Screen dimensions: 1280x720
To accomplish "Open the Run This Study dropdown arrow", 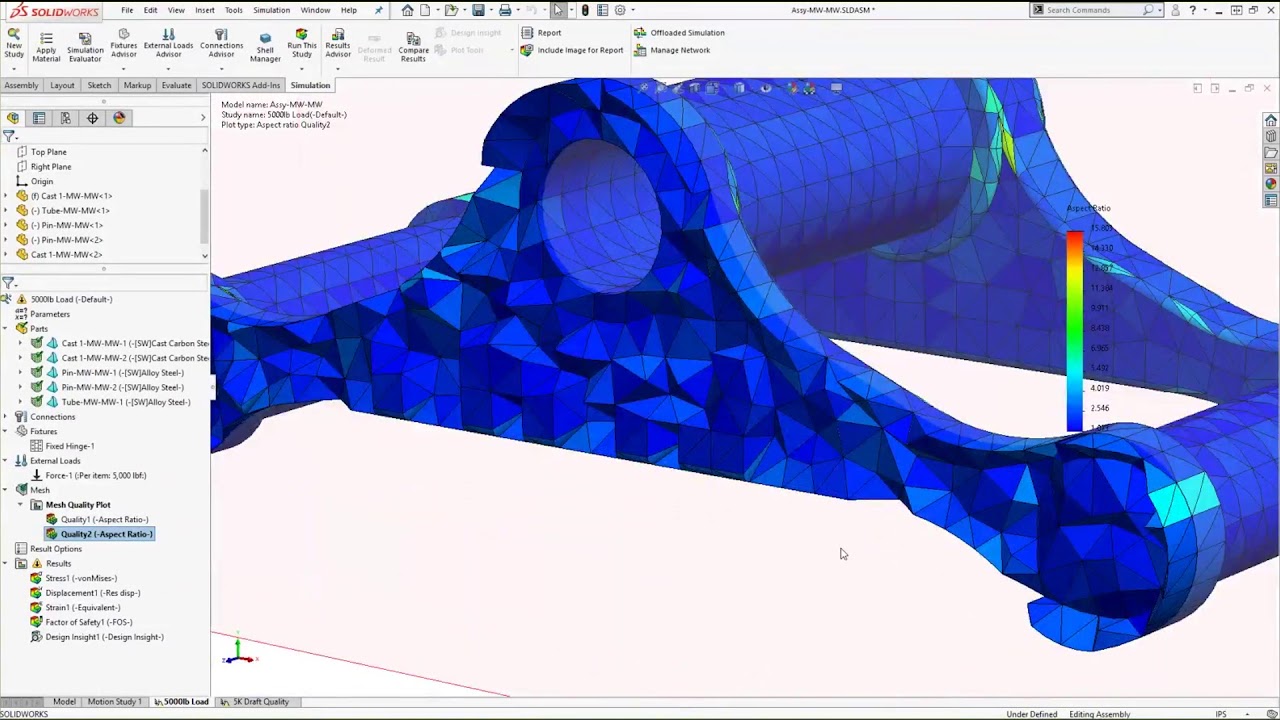I will (x=301, y=68).
